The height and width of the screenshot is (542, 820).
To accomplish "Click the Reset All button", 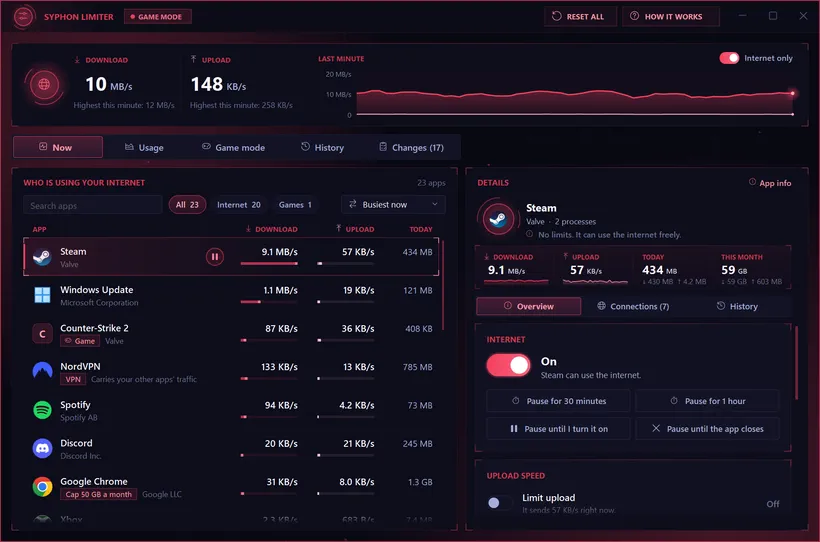I will pyautogui.click(x=578, y=17).
